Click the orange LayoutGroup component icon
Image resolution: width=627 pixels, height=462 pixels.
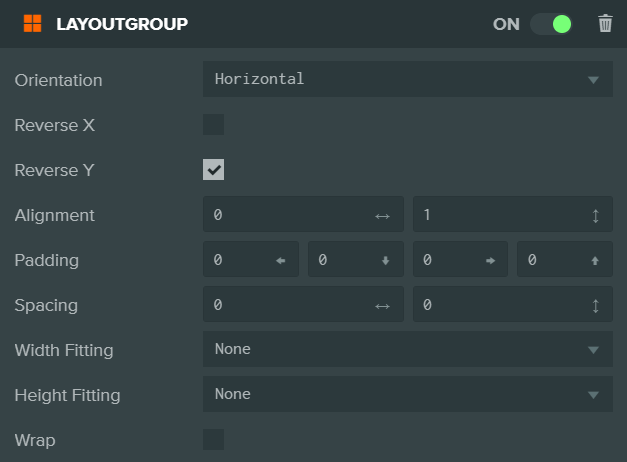click(33, 24)
